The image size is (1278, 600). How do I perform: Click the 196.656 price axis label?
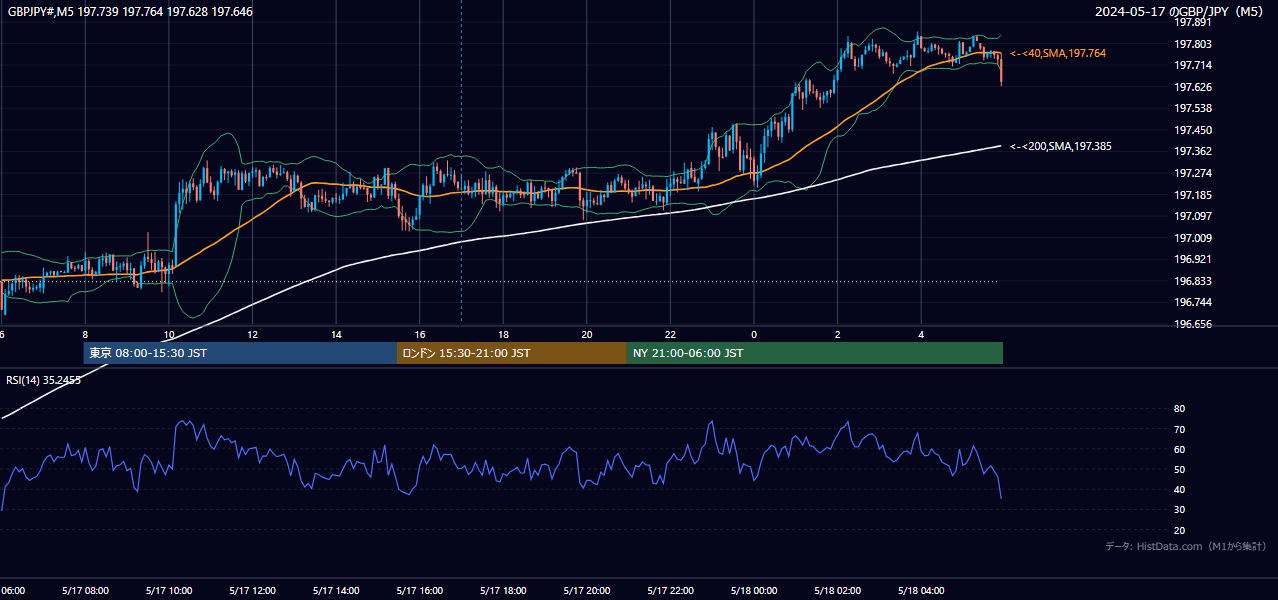click(1193, 324)
